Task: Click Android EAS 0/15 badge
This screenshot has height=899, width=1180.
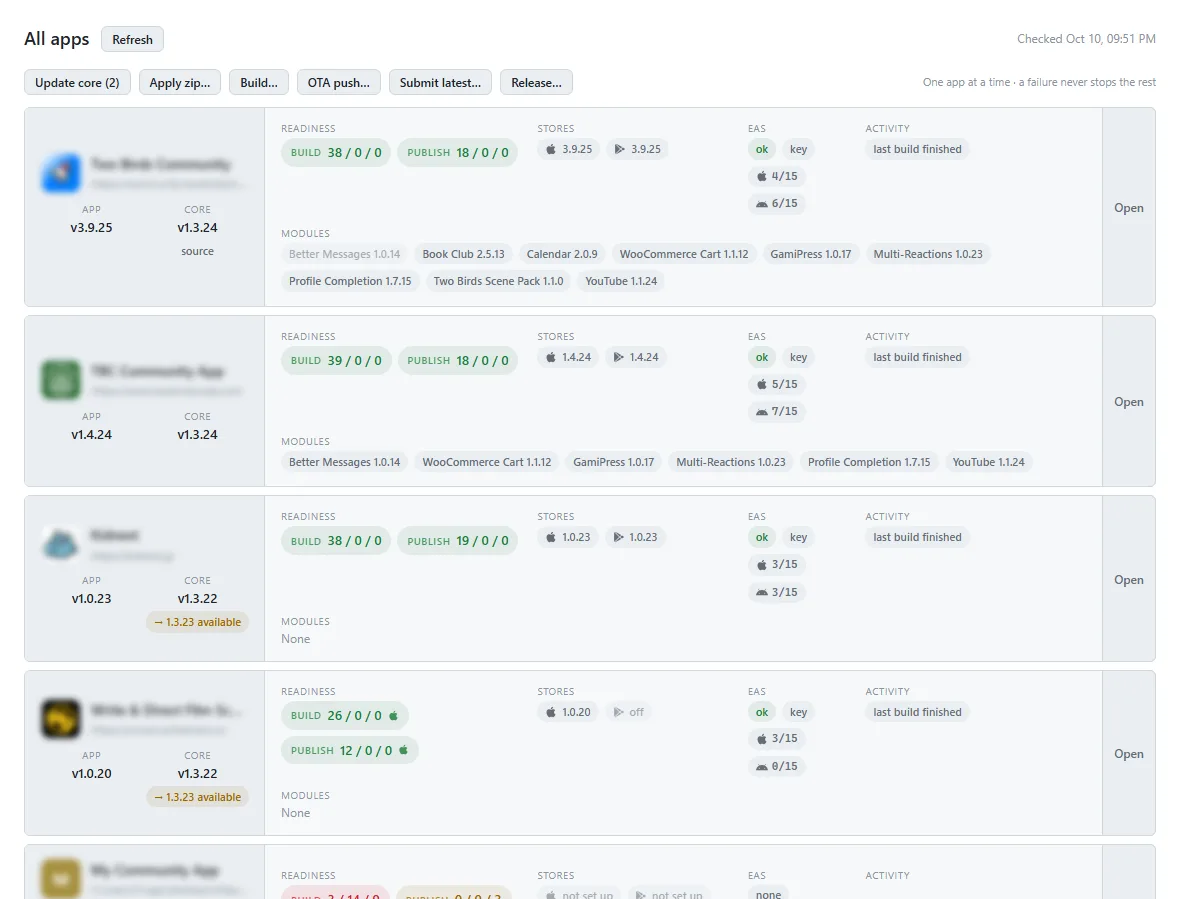Action: pos(777,766)
